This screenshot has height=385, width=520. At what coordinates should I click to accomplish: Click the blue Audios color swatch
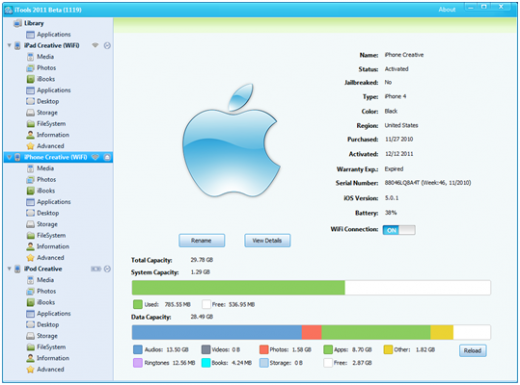[x=138, y=350]
